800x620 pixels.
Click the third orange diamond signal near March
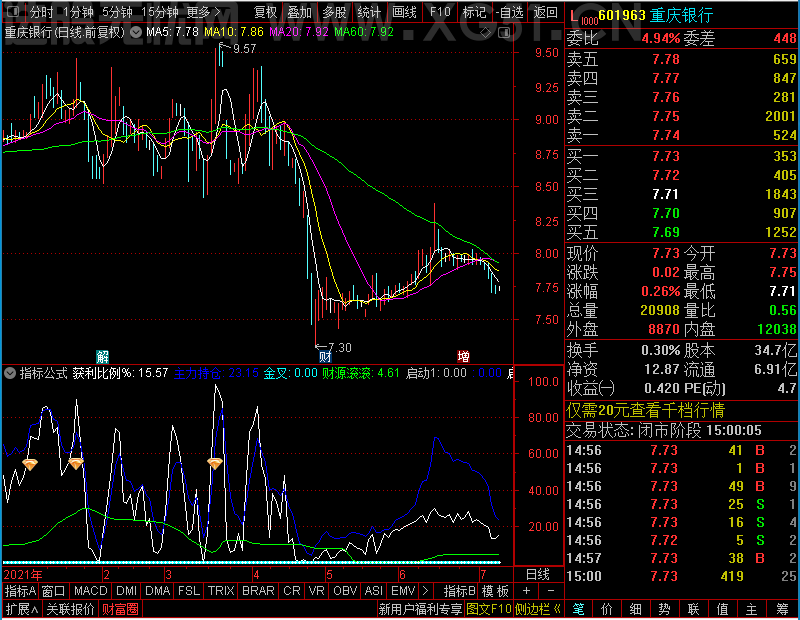click(215, 463)
